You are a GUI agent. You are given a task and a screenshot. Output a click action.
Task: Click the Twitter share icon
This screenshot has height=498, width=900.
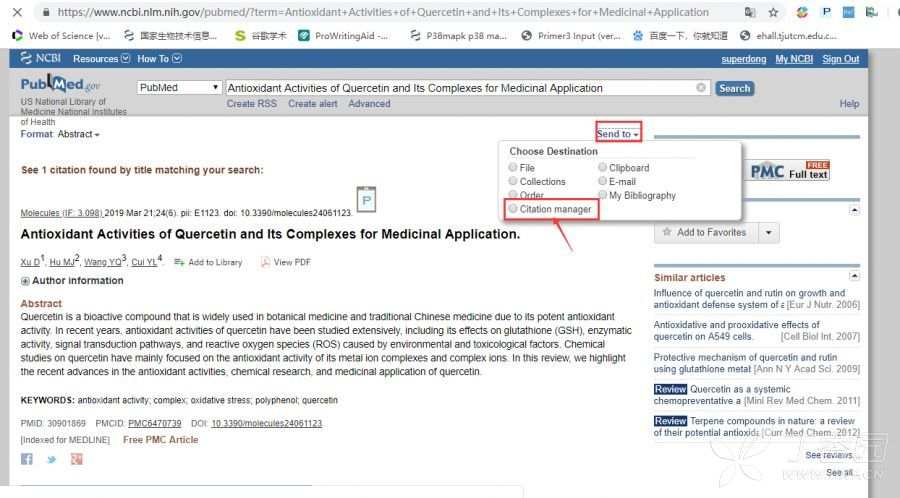pyautogui.click(x=51, y=459)
